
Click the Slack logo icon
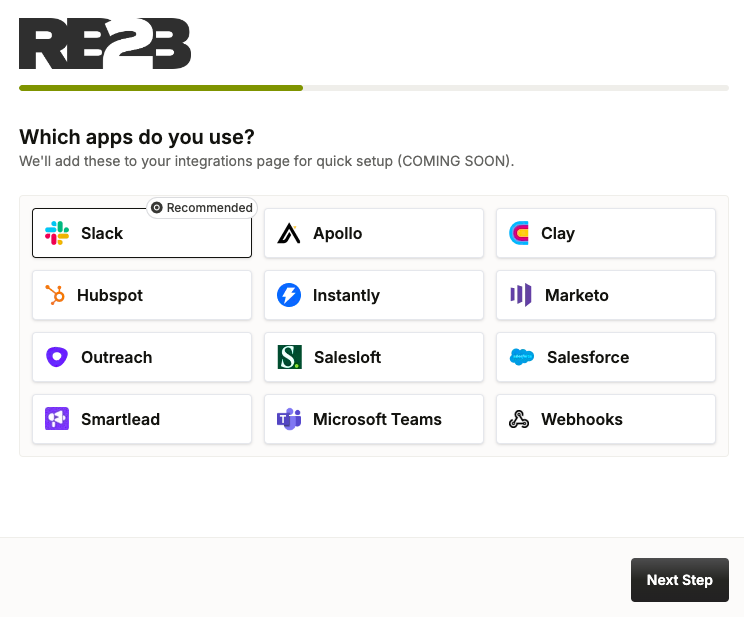[x=57, y=233]
